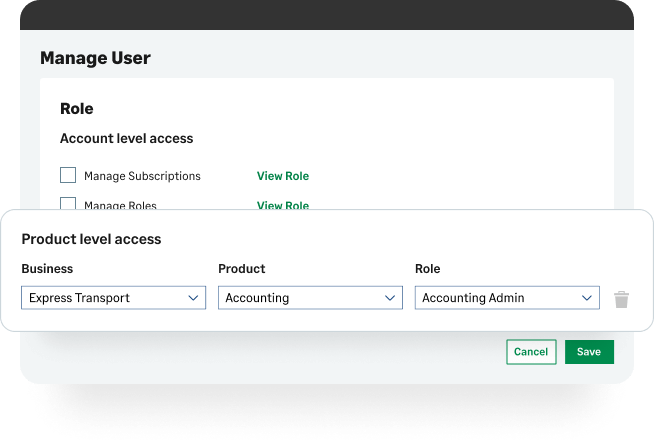This screenshot has width=654, height=448.
Task: Click the chevron arrow in Role dropdown
Action: 587,298
